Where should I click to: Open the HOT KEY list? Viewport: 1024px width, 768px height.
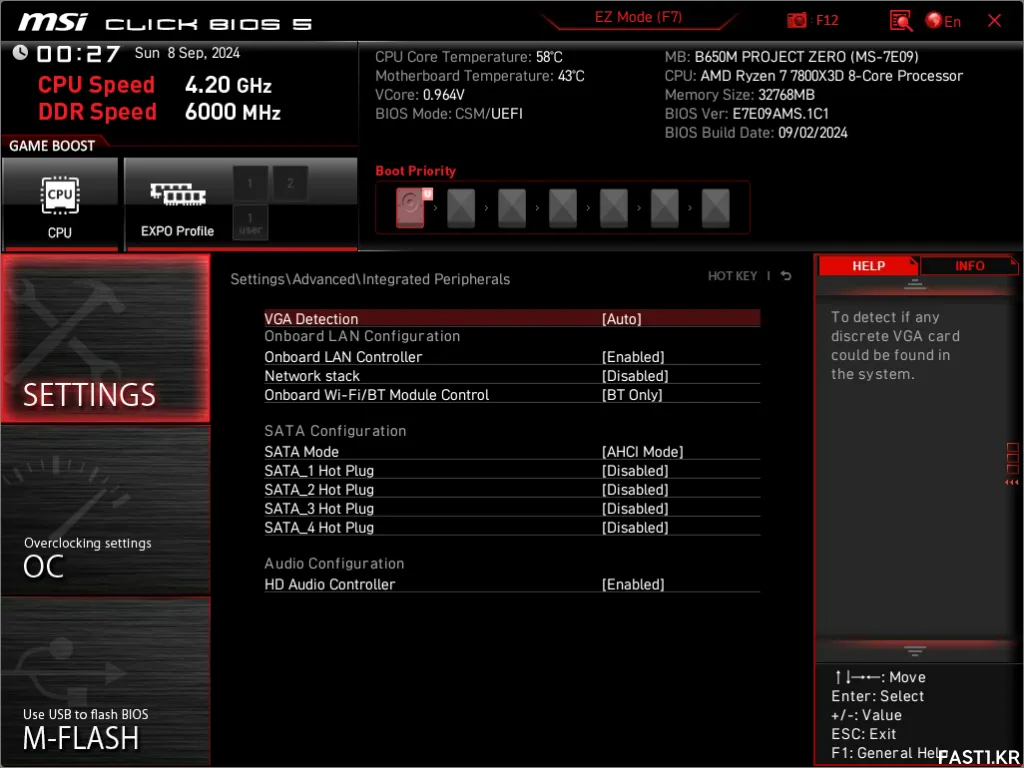(732, 276)
